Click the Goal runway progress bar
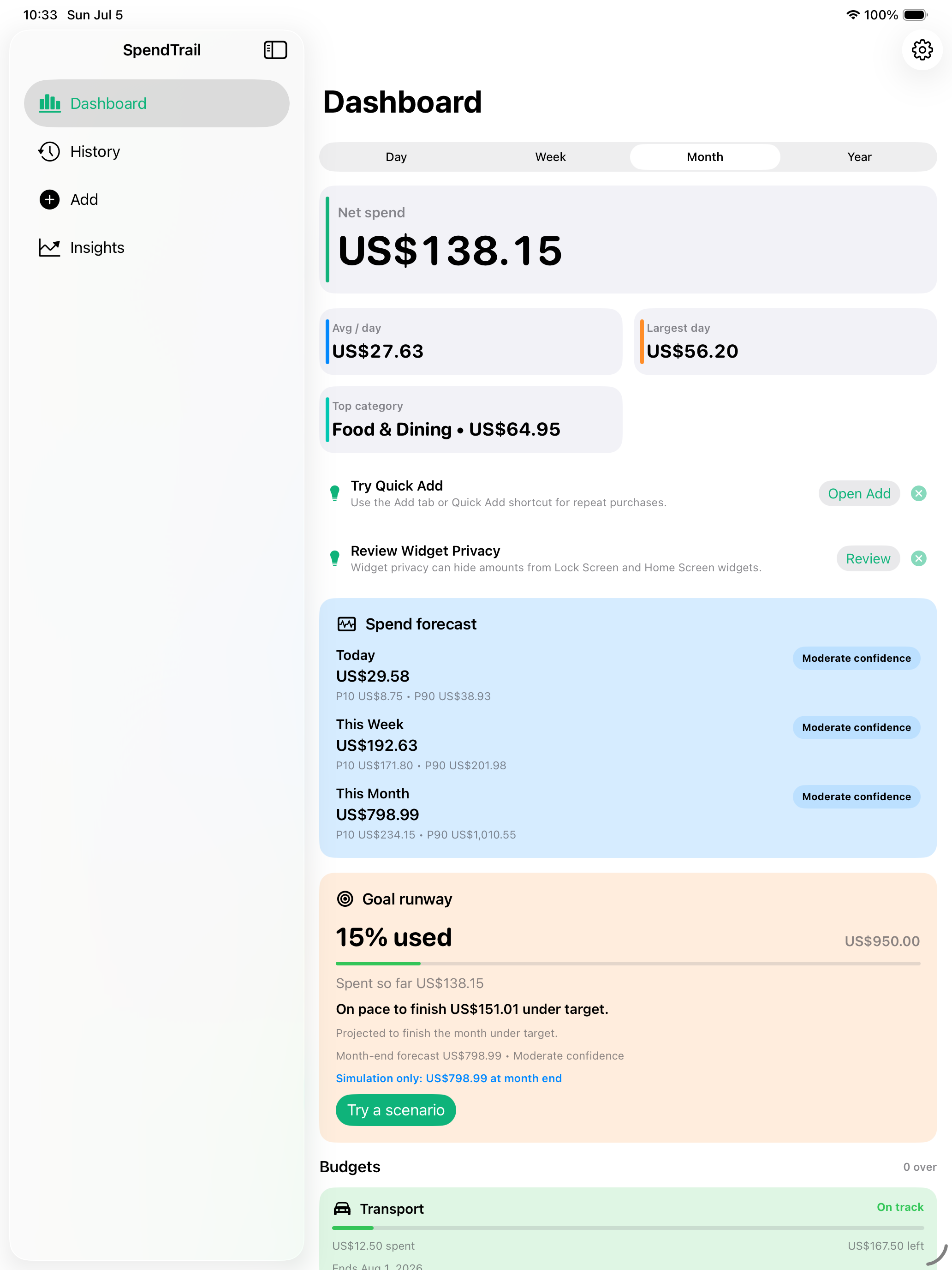The height and width of the screenshot is (1270, 952). tap(628, 964)
